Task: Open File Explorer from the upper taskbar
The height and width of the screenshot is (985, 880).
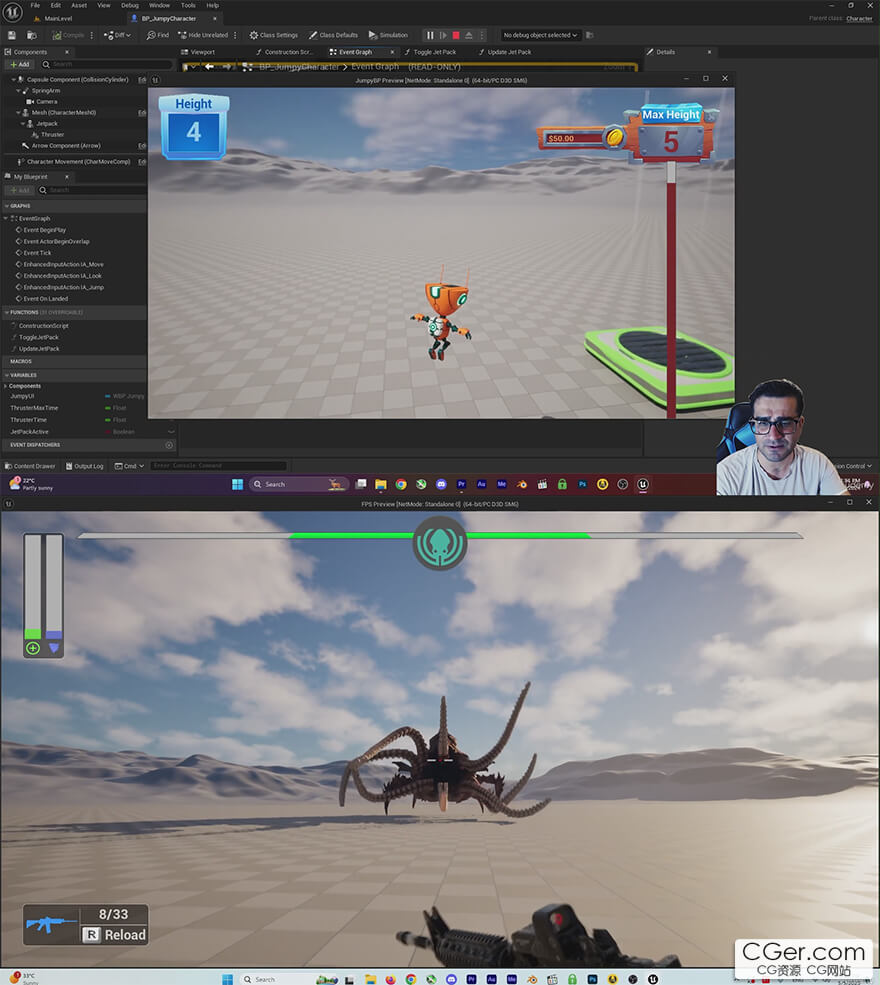Action: tap(381, 484)
